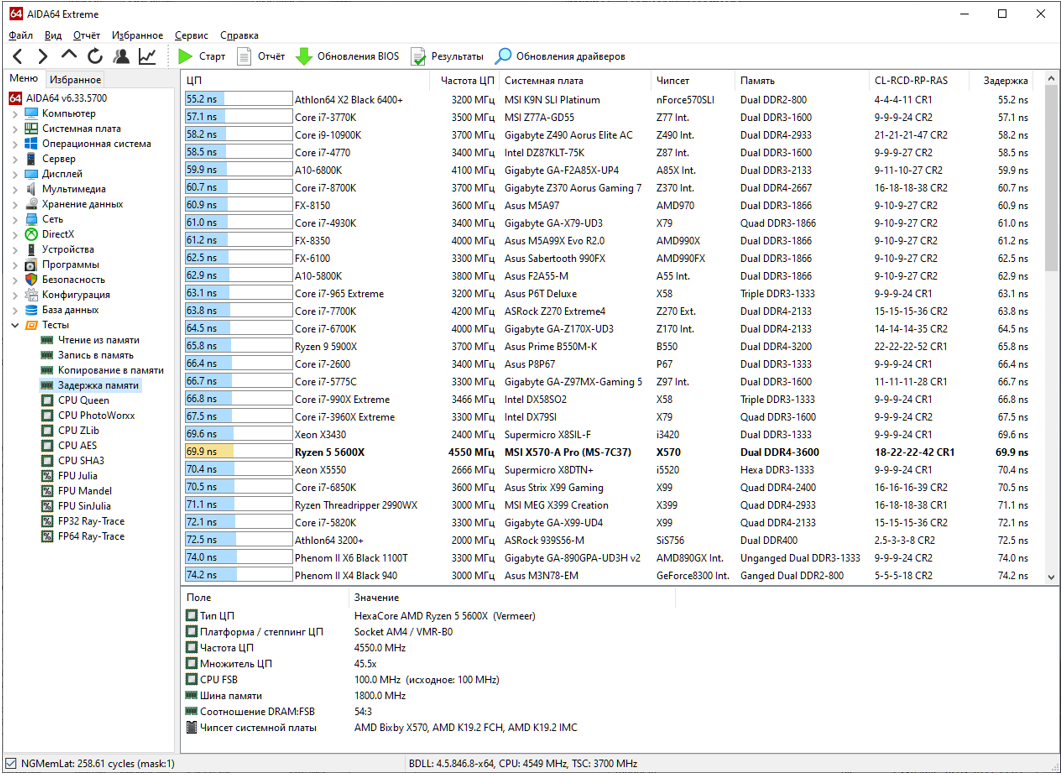Select the Хранение данных tree icon
Viewport: 1062px width, 775px height.
(x=31, y=204)
